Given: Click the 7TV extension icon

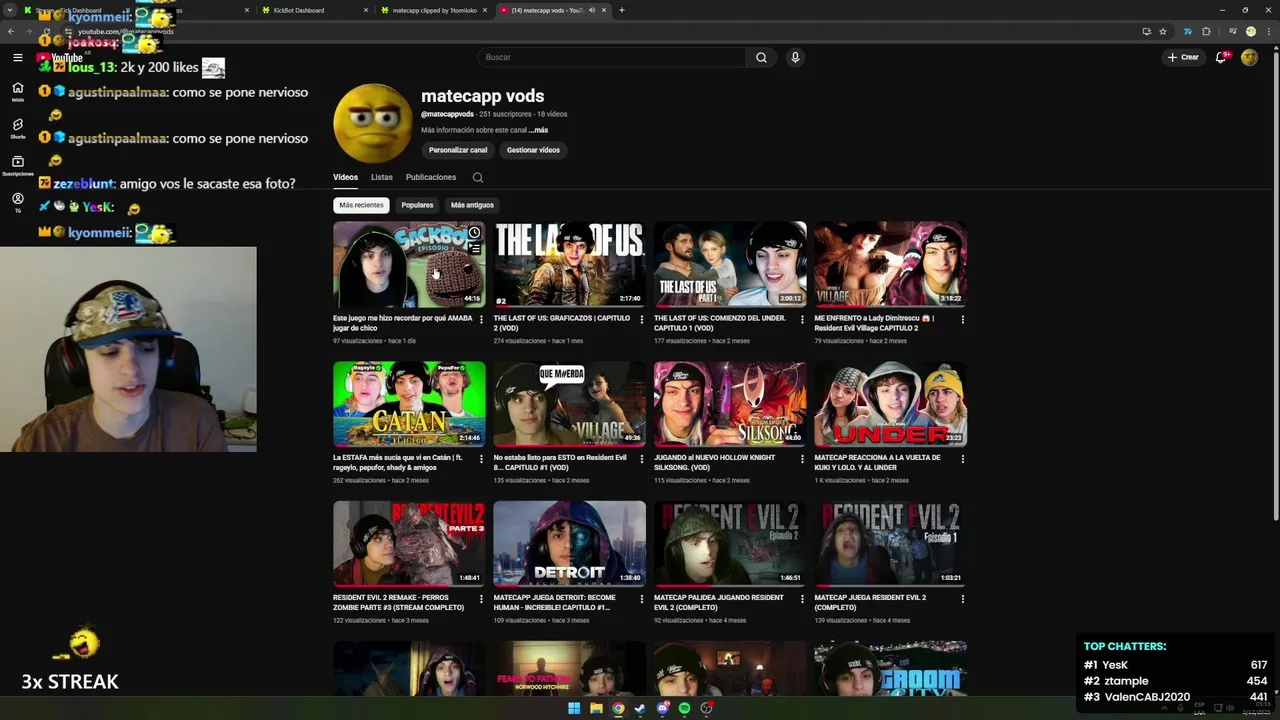Looking at the screenshot, I should pos(1188,31).
